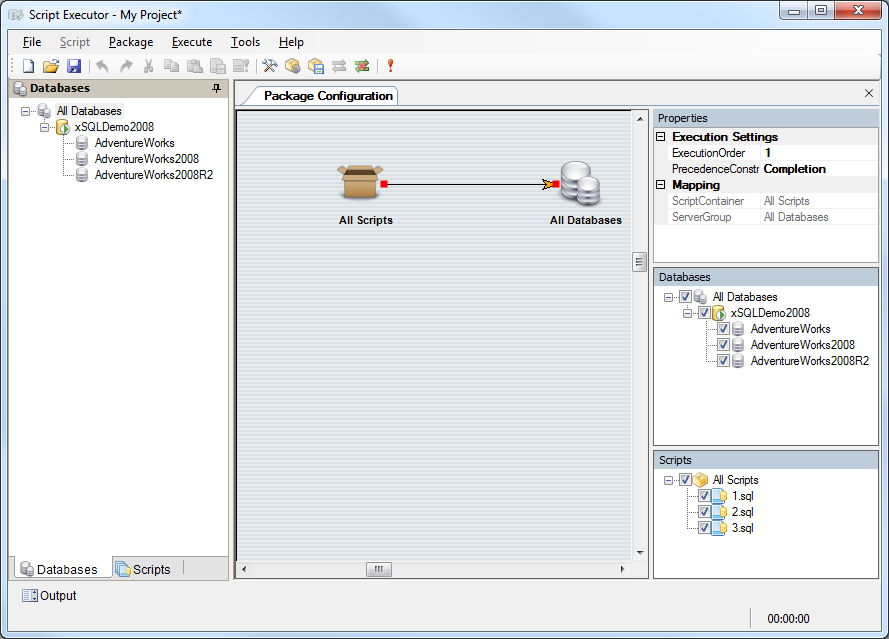Viewport: 889px width, 639px height.
Task: Uncheck All Databases in the Databases panel
Action: pyautogui.click(x=684, y=296)
